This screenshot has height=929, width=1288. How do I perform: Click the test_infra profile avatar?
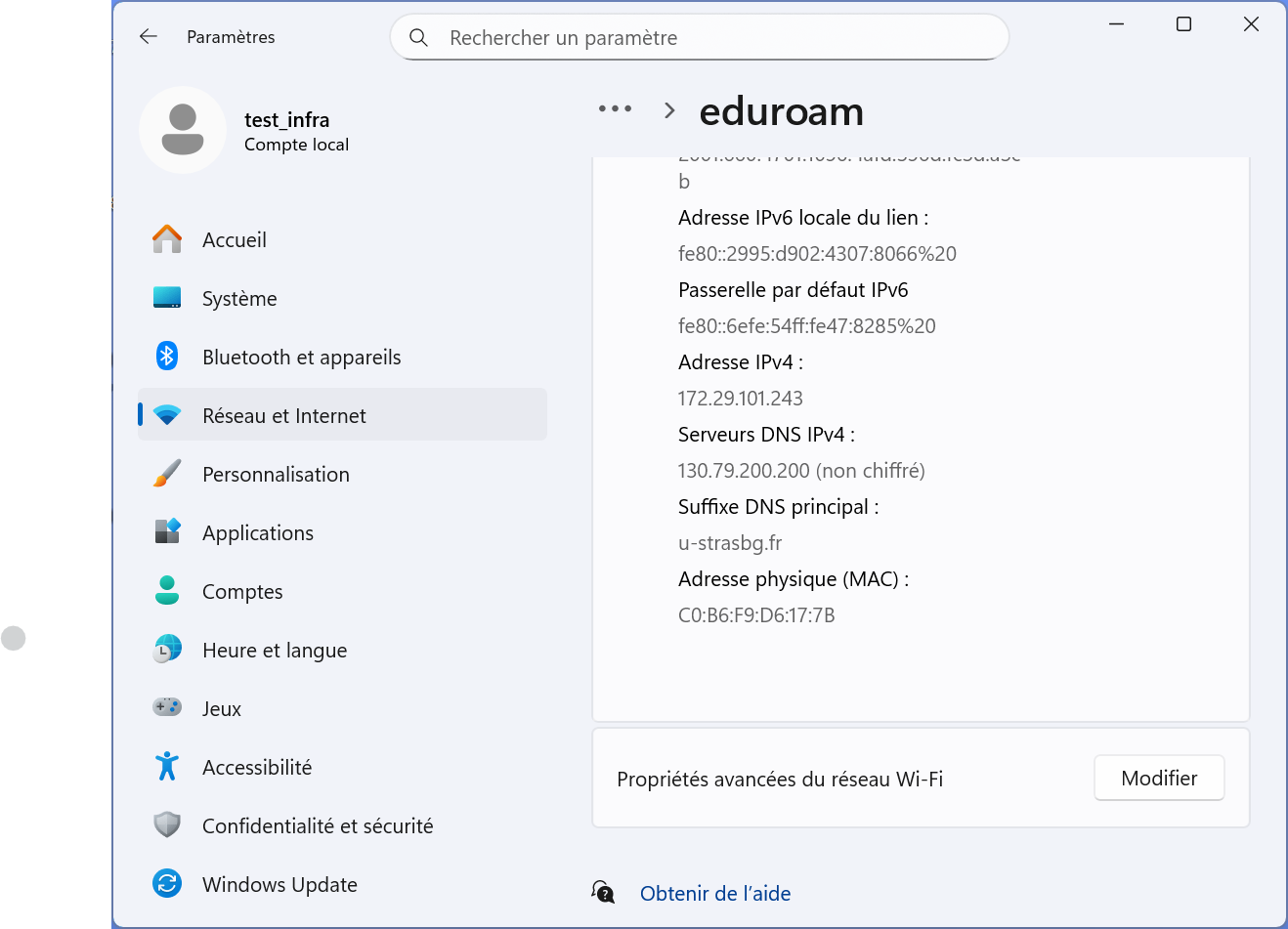tap(183, 130)
